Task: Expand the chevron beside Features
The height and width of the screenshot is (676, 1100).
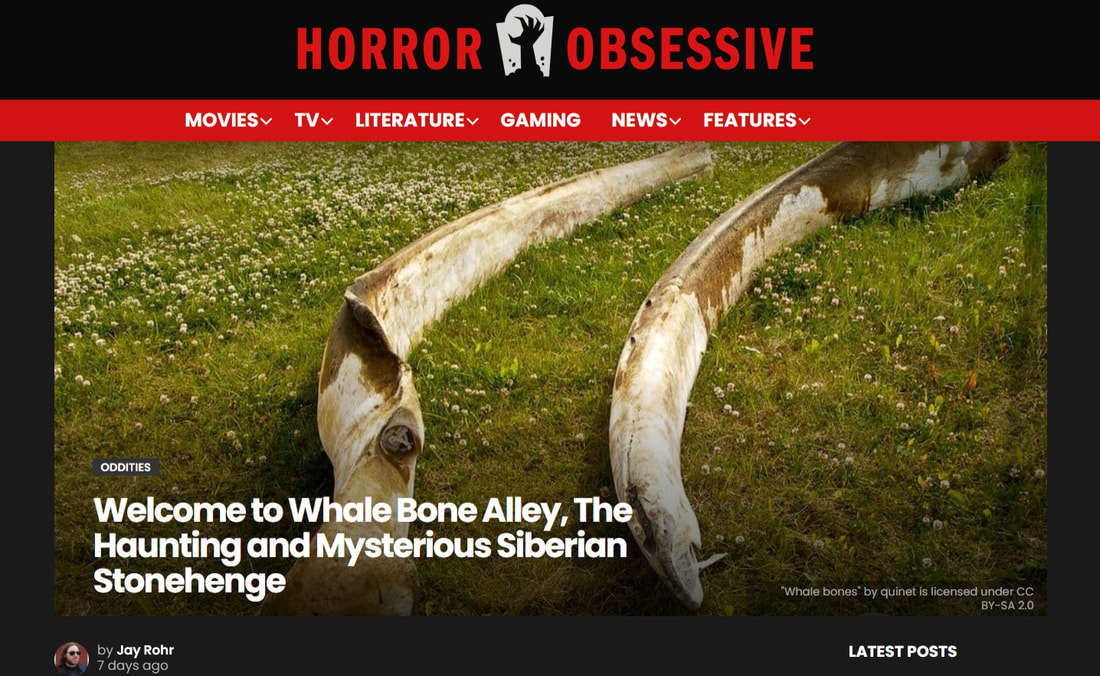Action: click(805, 121)
